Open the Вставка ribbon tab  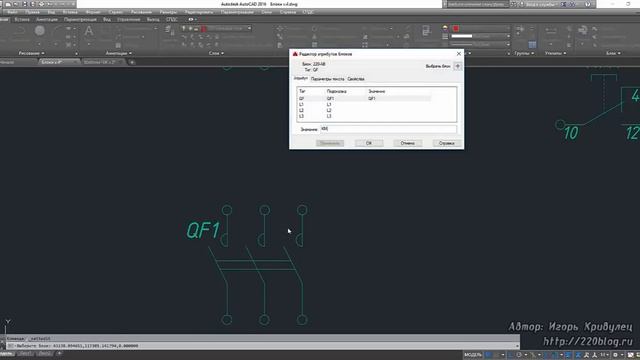[x=22, y=19]
